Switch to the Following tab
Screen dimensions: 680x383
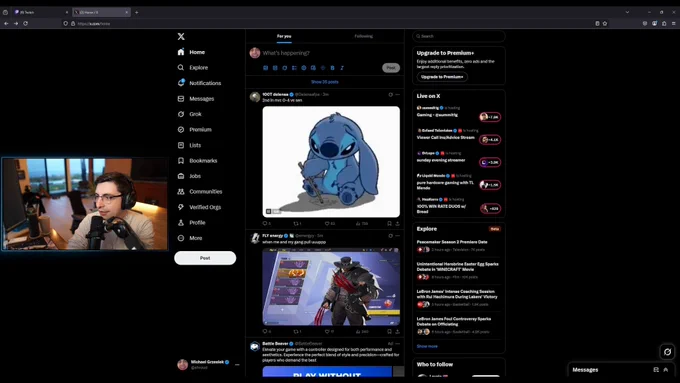point(363,36)
